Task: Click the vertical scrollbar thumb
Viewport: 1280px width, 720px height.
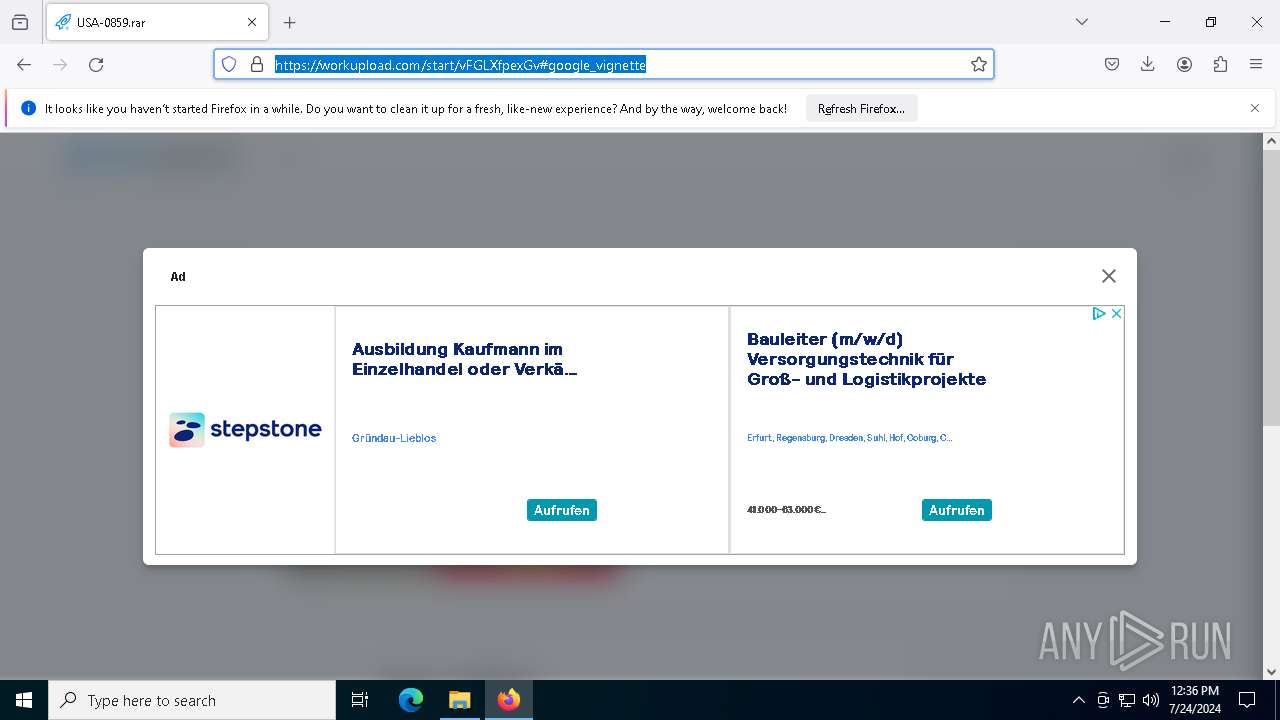Action: click(x=1271, y=288)
